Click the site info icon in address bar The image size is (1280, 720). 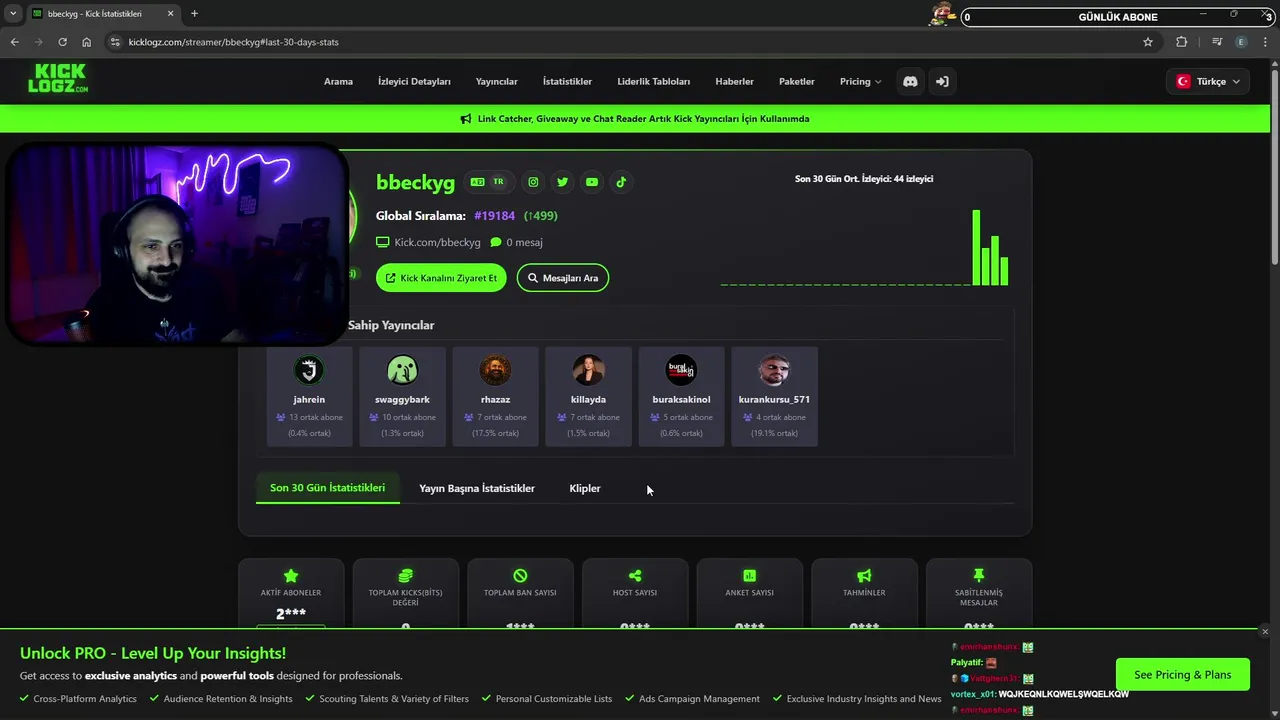tap(115, 42)
